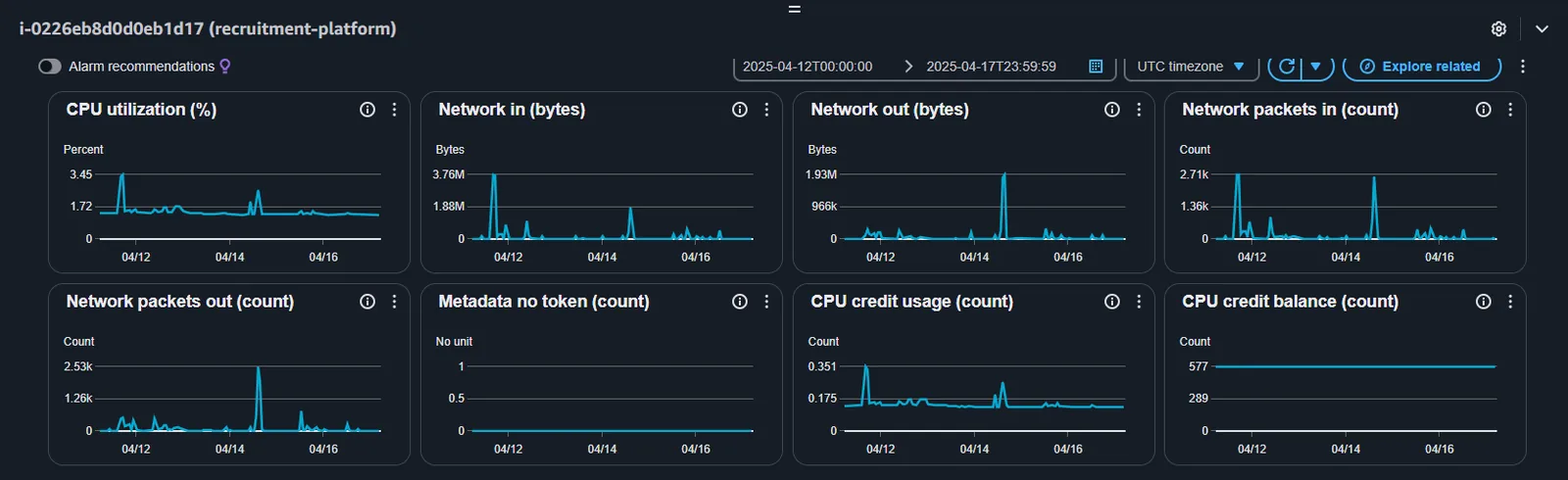The height and width of the screenshot is (480, 1568).
Task: Show info for Network packets in widget
Action: click(x=1484, y=110)
